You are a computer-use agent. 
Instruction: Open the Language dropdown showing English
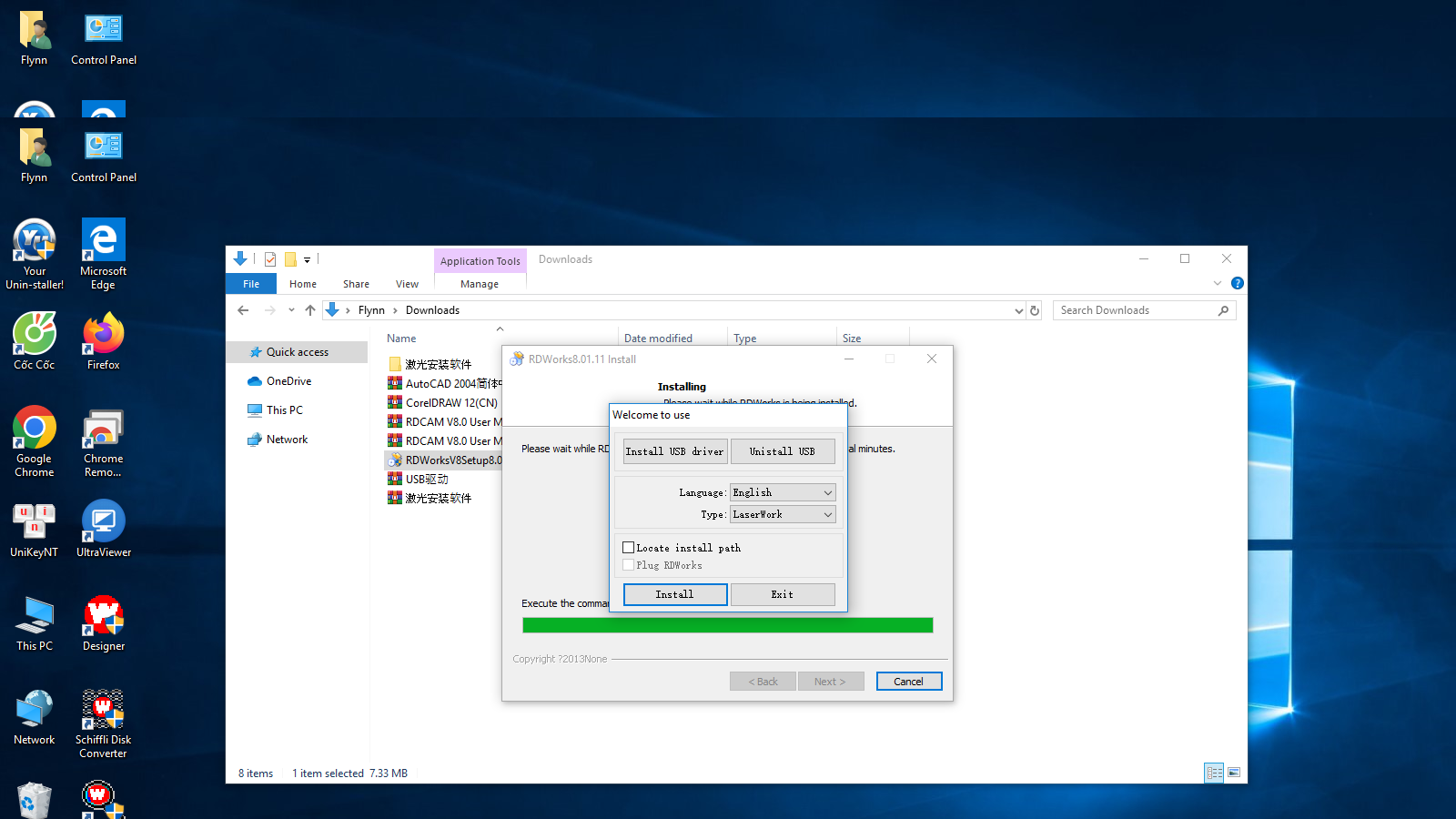tap(783, 492)
